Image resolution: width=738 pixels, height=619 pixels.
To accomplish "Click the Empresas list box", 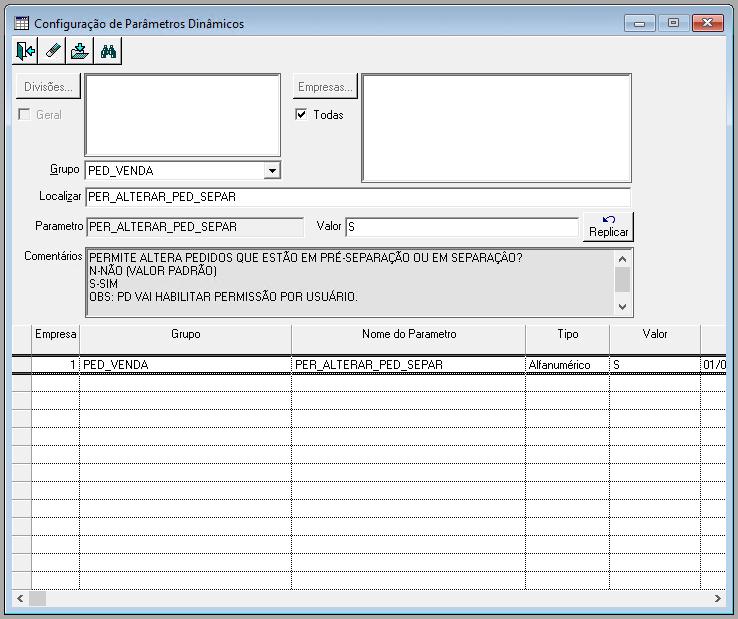I will point(497,128).
